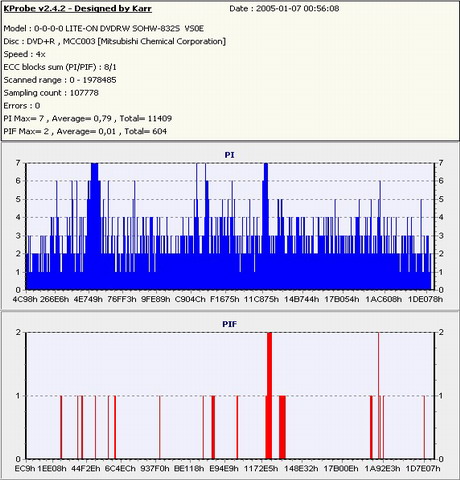Click PIF axis label 17B00Eh
The width and height of the screenshot is (460, 480).
(x=341, y=469)
